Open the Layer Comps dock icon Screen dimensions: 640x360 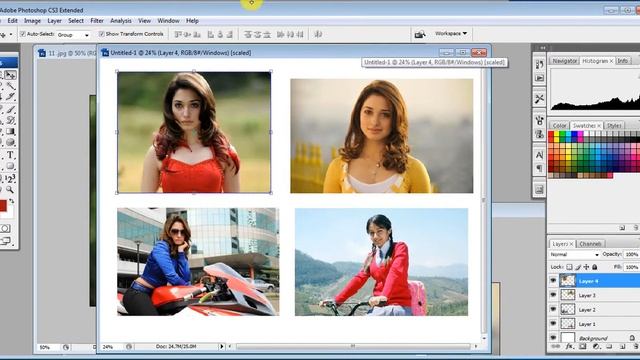pos(539,189)
